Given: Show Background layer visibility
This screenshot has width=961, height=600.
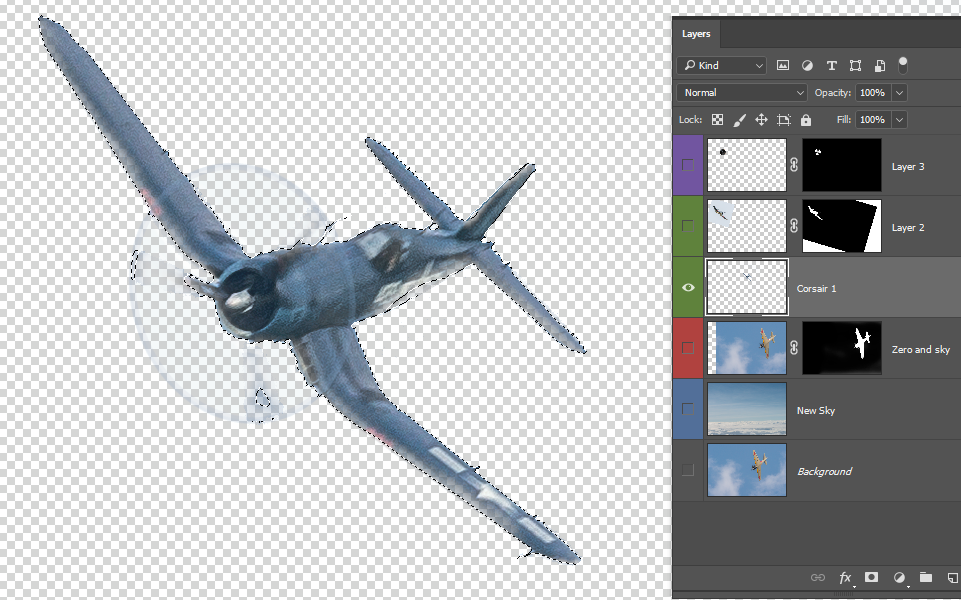Looking at the screenshot, I should tap(688, 469).
